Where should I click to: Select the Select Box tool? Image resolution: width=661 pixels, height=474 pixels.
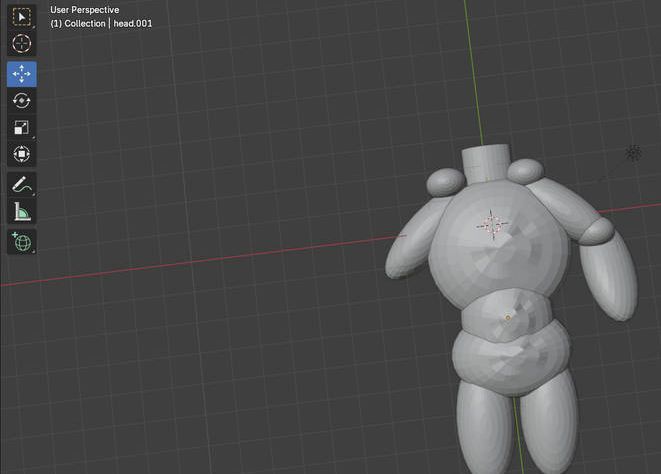click(21, 17)
